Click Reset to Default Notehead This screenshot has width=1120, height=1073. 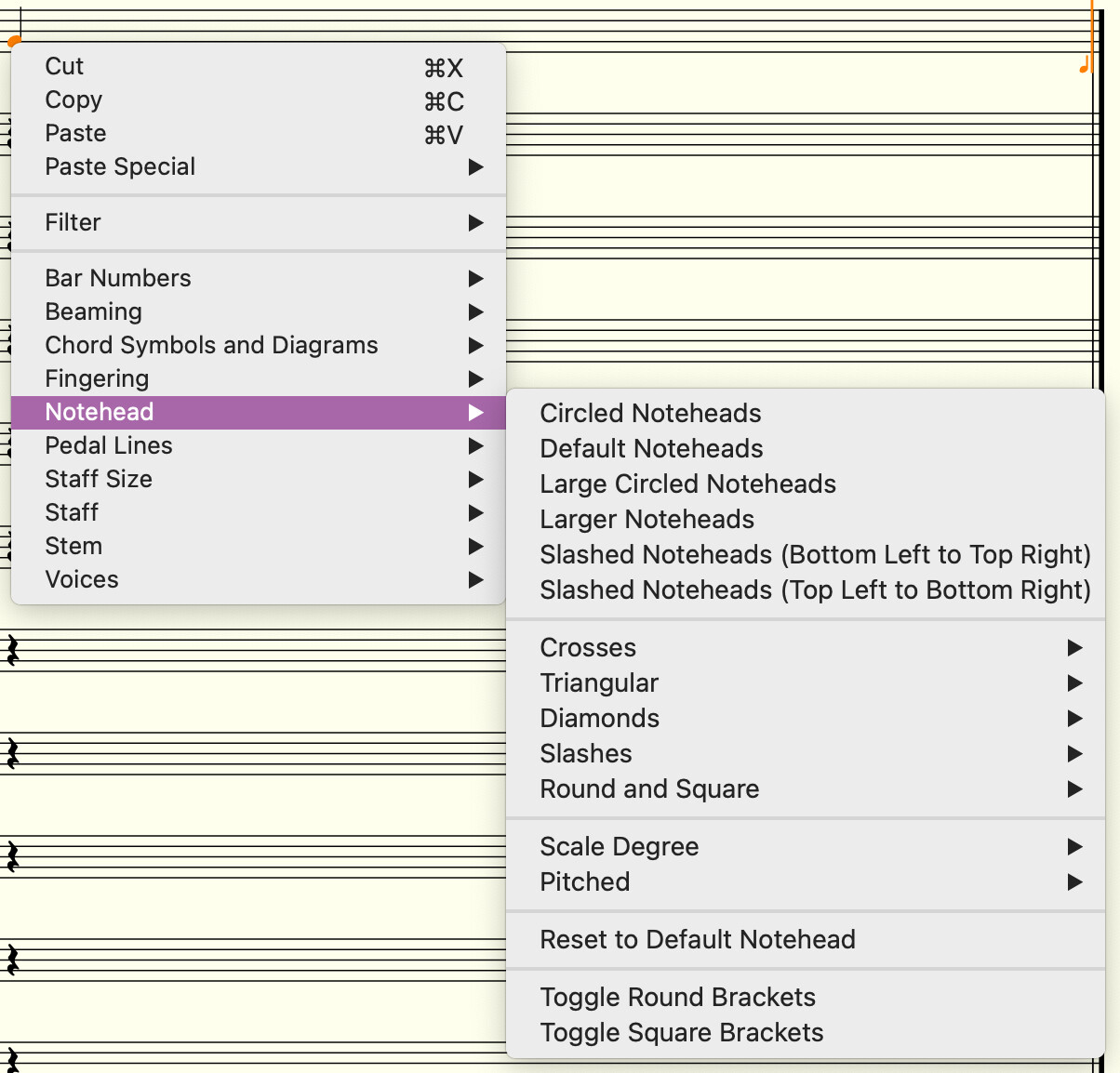[697, 939]
